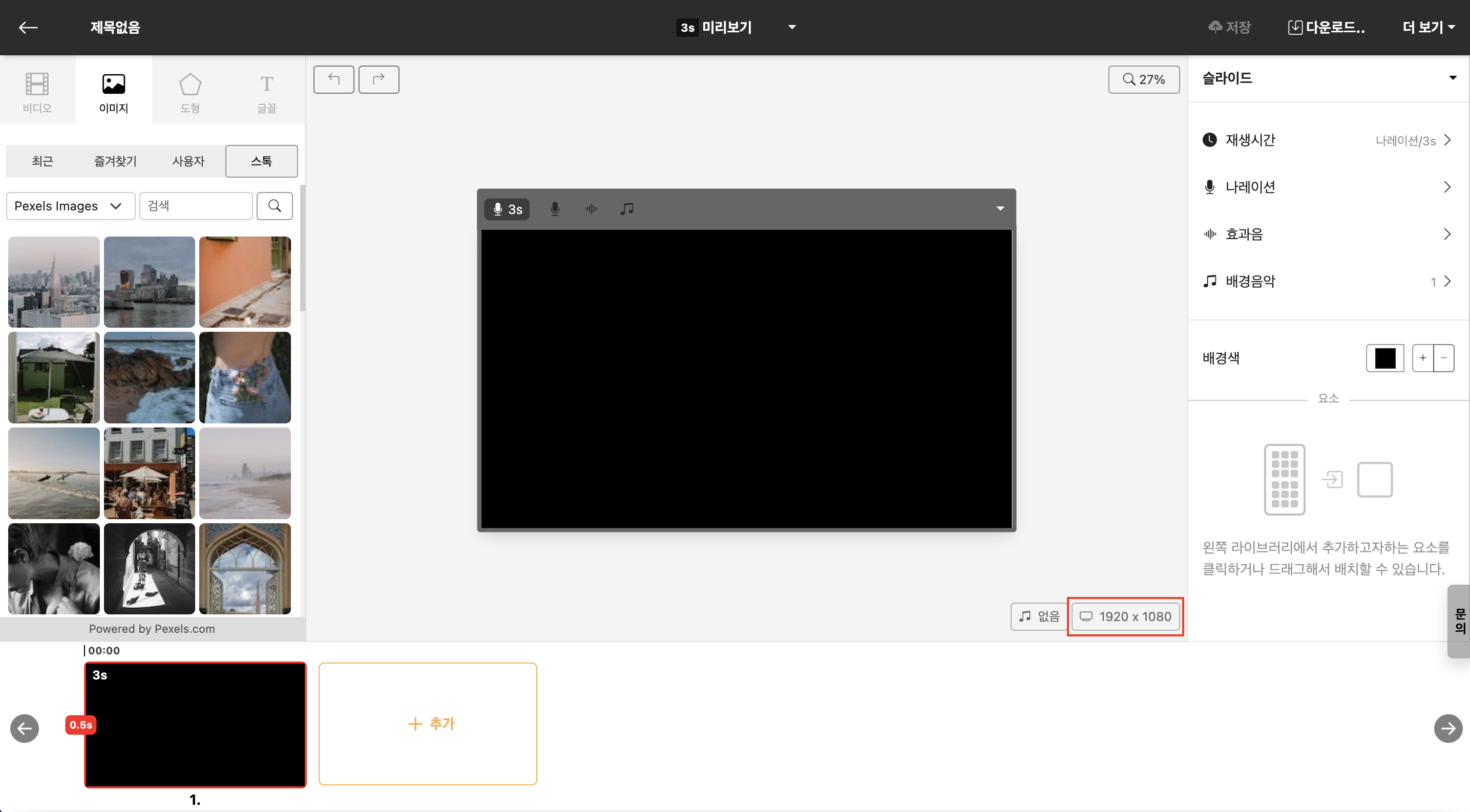
Task: Click the 검색 search input field
Action: [x=196, y=206]
